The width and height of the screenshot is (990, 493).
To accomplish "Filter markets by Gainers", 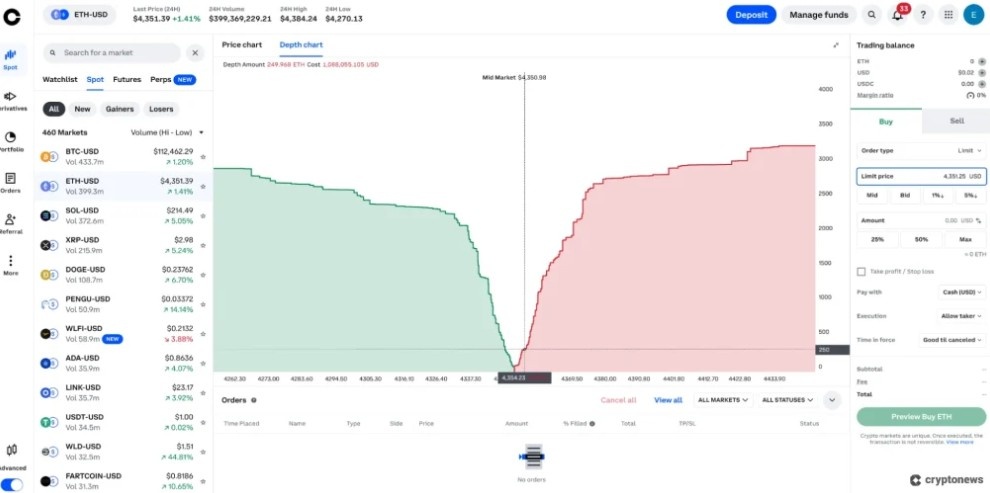I will (120, 109).
